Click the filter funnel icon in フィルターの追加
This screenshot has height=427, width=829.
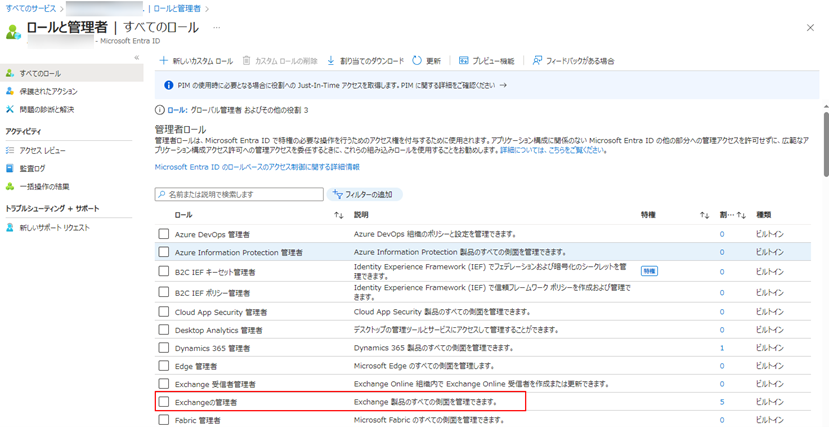(x=338, y=194)
